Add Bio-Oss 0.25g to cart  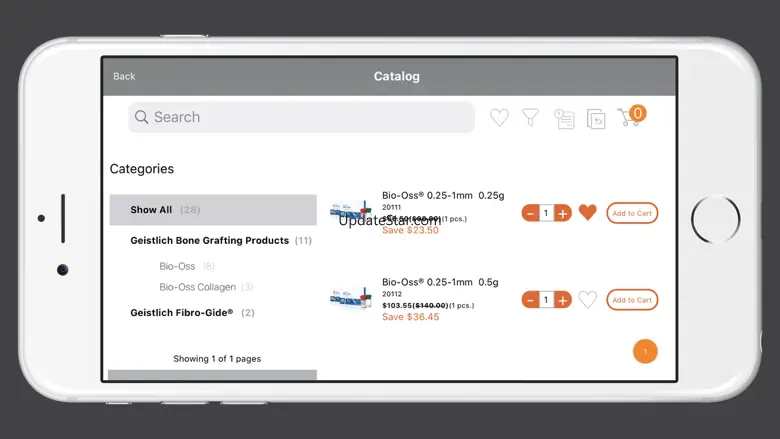(x=632, y=213)
